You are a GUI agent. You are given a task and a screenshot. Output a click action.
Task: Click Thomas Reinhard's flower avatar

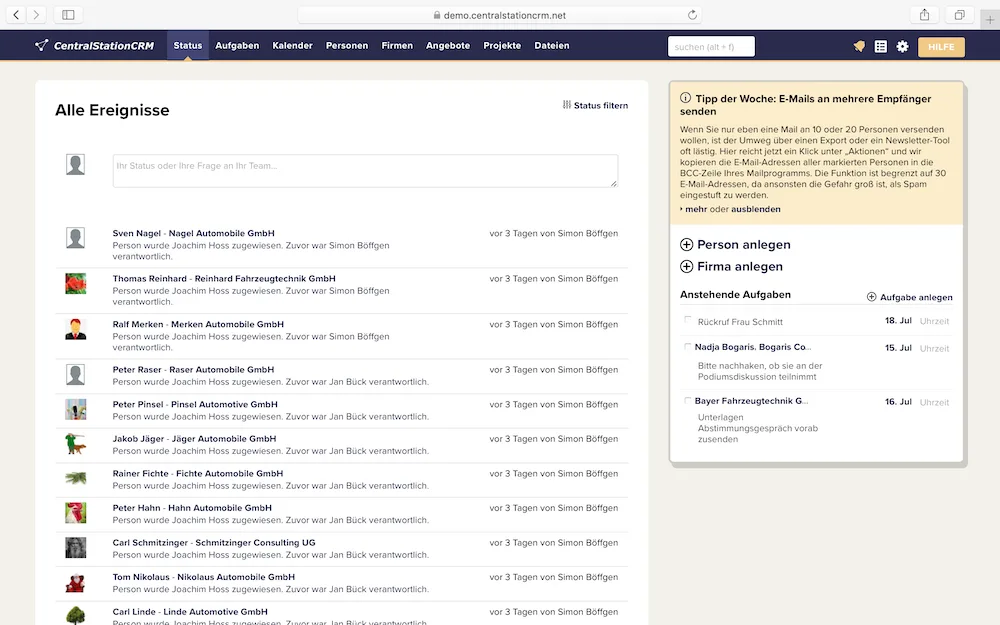pyautogui.click(x=75, y=283)
